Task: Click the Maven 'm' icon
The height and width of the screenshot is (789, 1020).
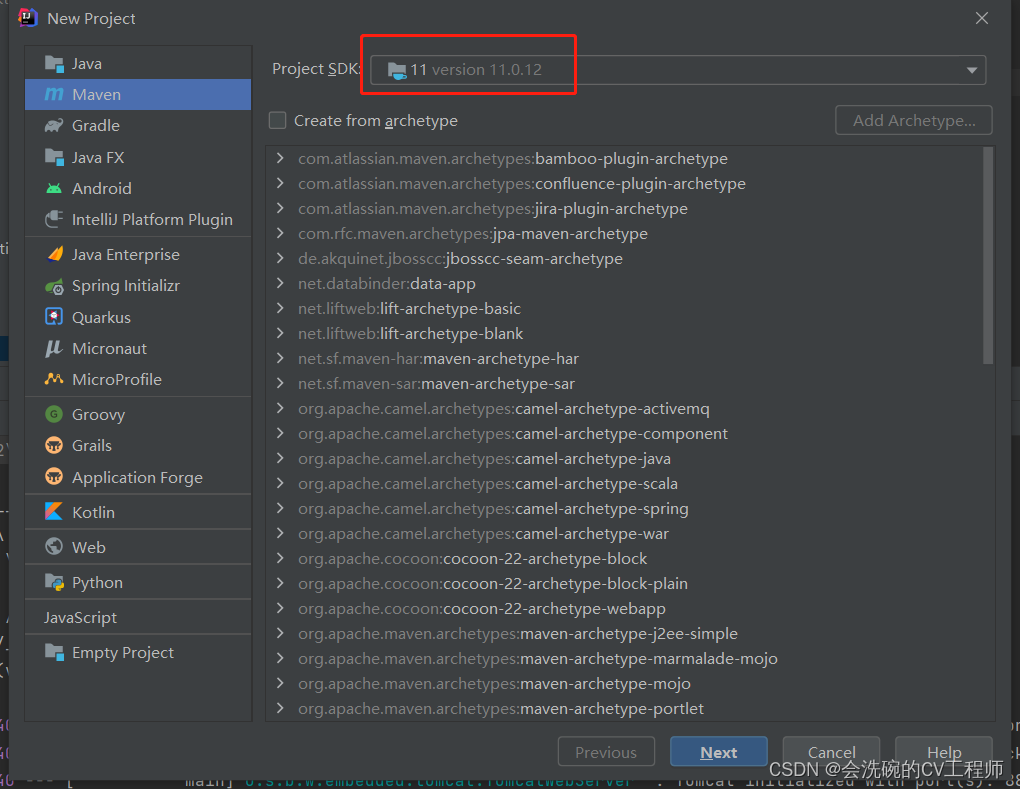Action: click(x=54, y=95)
